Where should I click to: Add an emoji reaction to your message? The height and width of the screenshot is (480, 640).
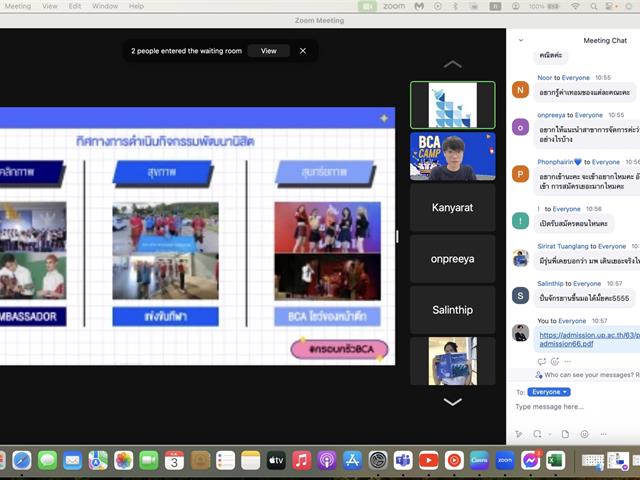[x=555, y=361]
